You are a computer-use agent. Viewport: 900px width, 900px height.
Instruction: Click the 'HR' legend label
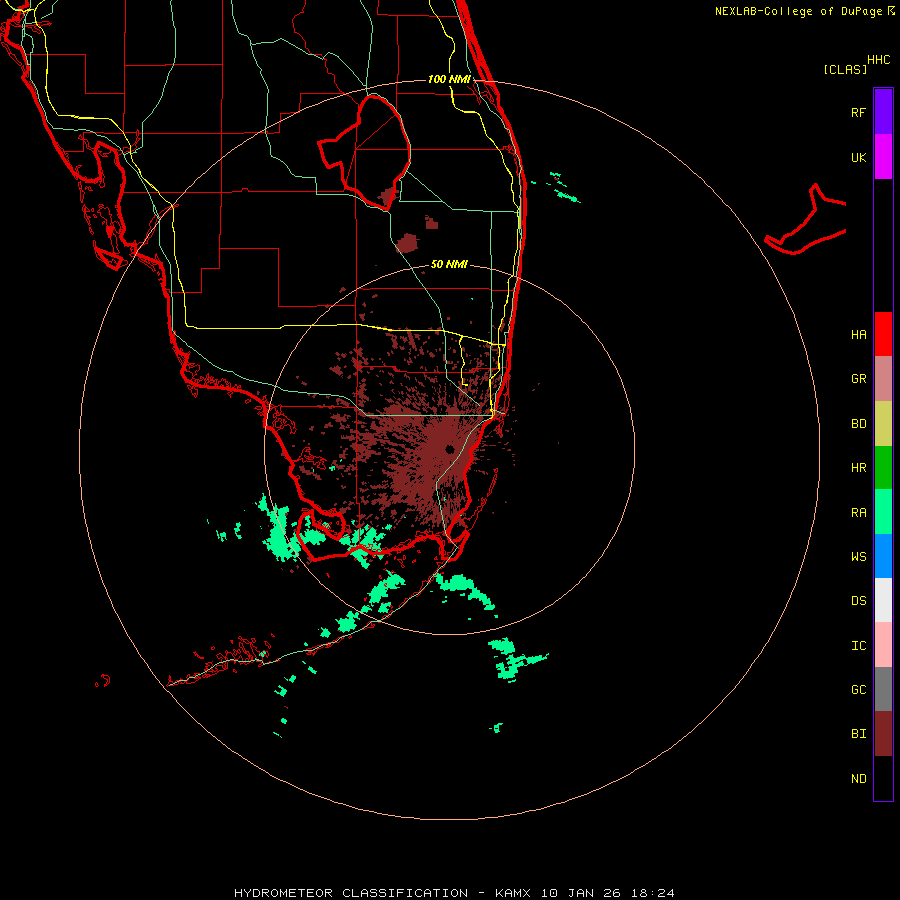coord(858,468)
